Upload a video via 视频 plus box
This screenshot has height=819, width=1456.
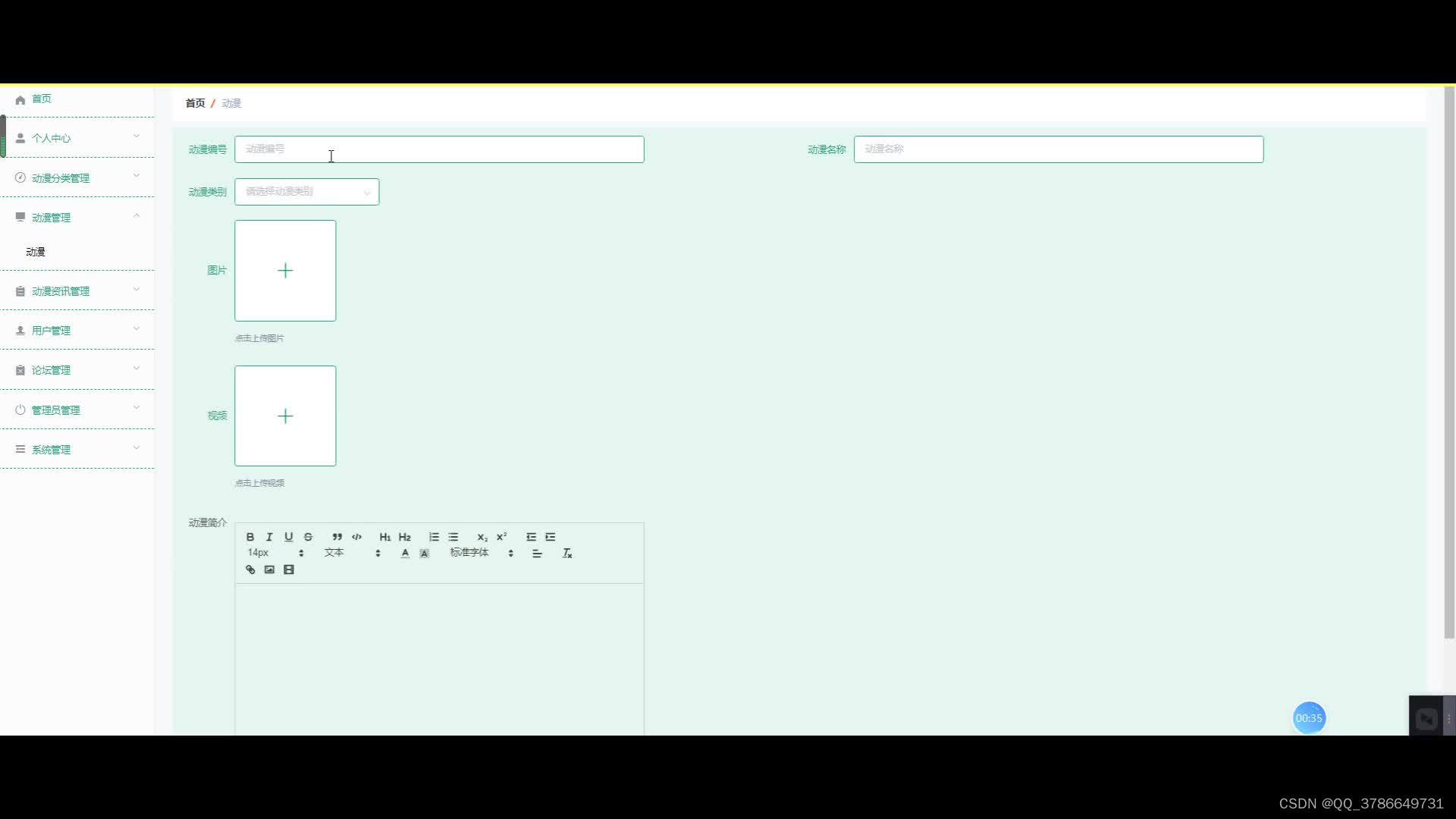(285, 416)
